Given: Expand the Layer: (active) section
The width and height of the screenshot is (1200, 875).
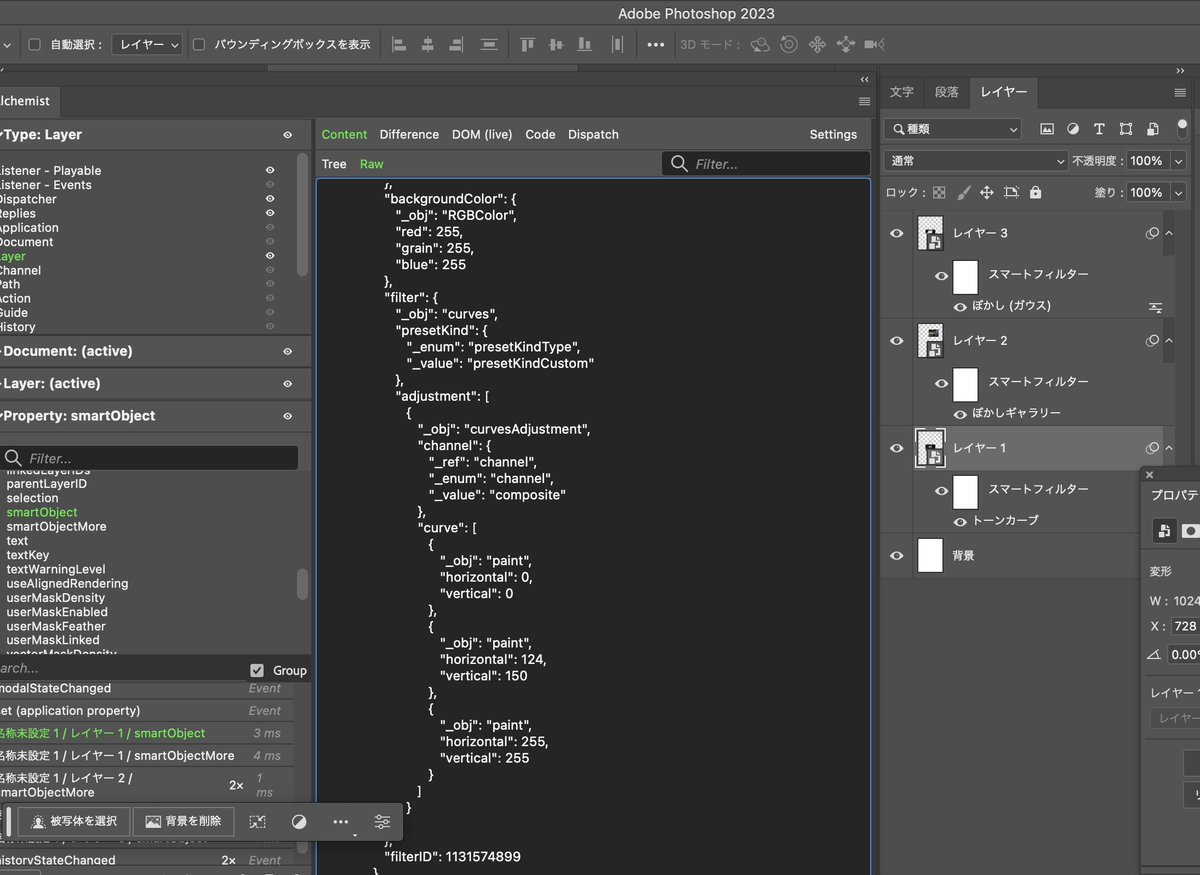Looking at the screenshot, I should 50,383.
